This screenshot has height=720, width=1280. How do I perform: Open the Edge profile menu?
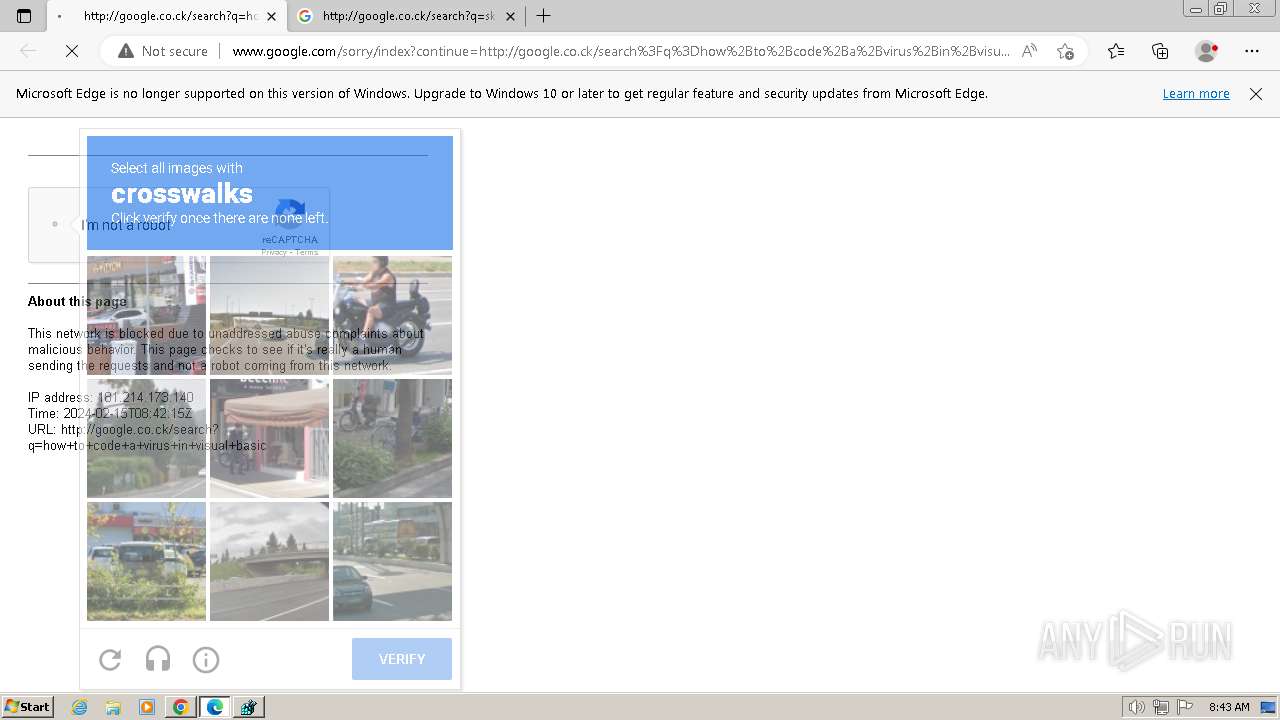[1207, 51]
